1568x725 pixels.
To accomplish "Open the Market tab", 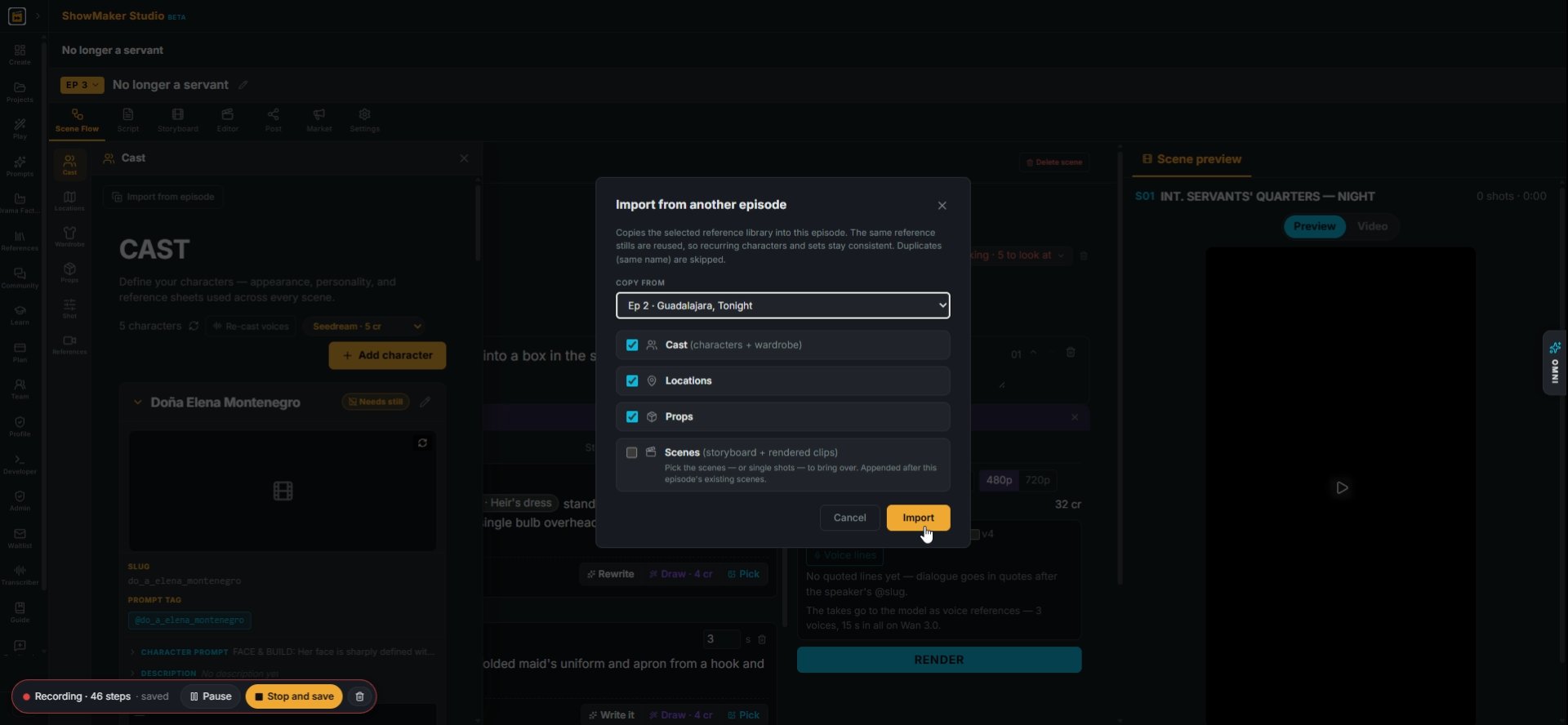I will [319, 120].
